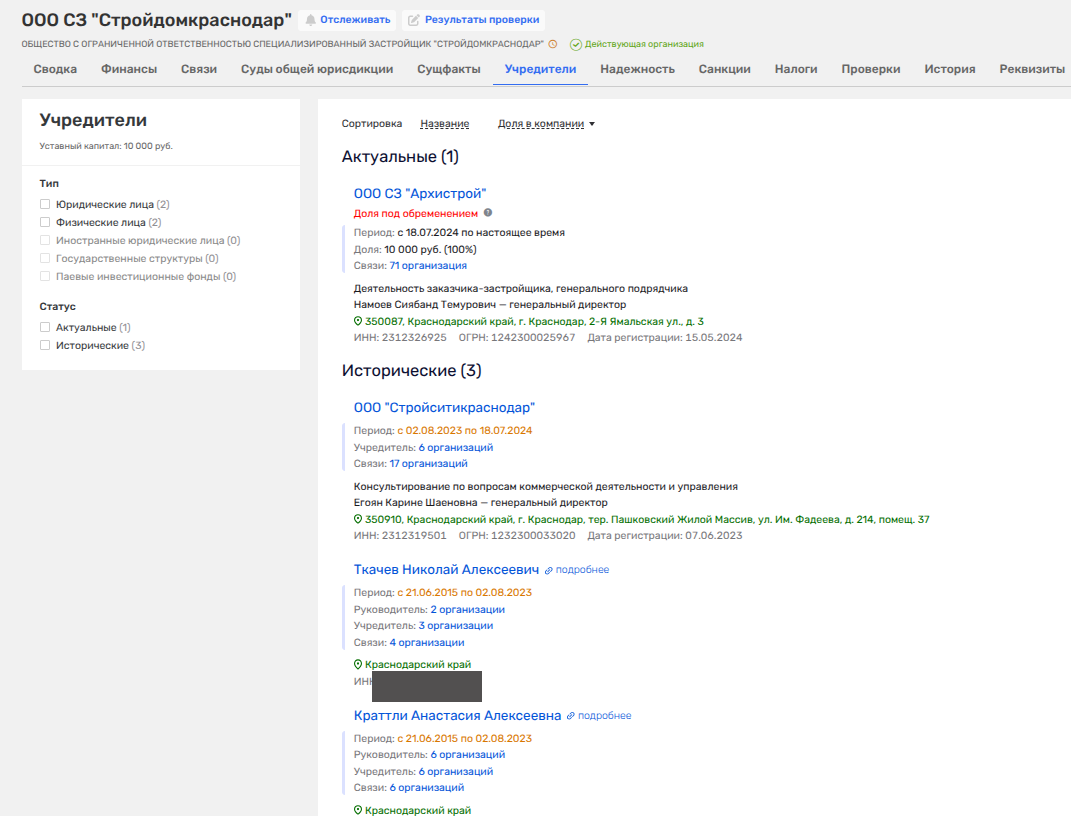Image resolution: width=1071 pixels, height=816 pixels.
Task: Click the Доля под обременением warning text
Action: (416, 213)
